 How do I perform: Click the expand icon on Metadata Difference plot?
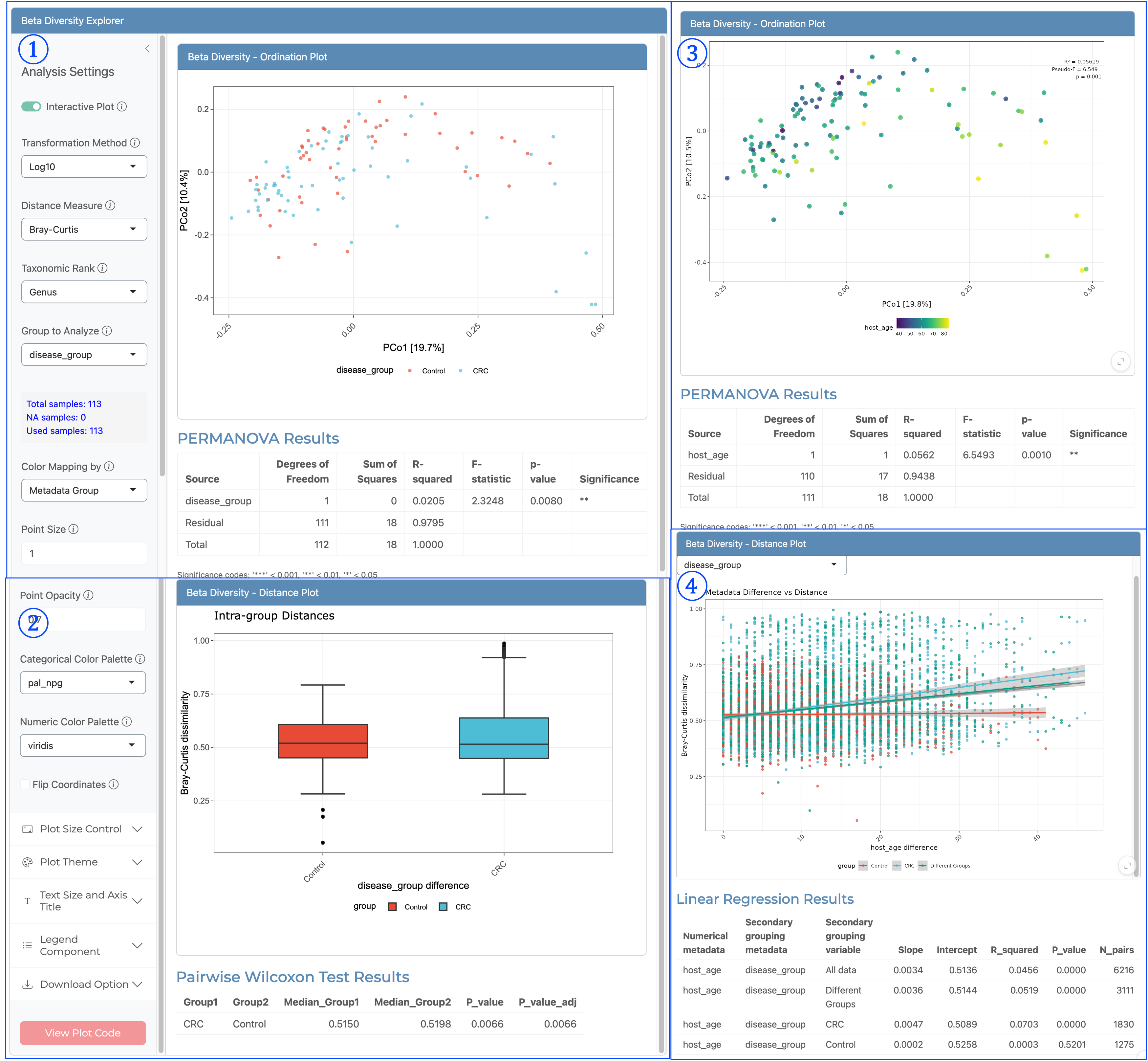point(1127,866)
